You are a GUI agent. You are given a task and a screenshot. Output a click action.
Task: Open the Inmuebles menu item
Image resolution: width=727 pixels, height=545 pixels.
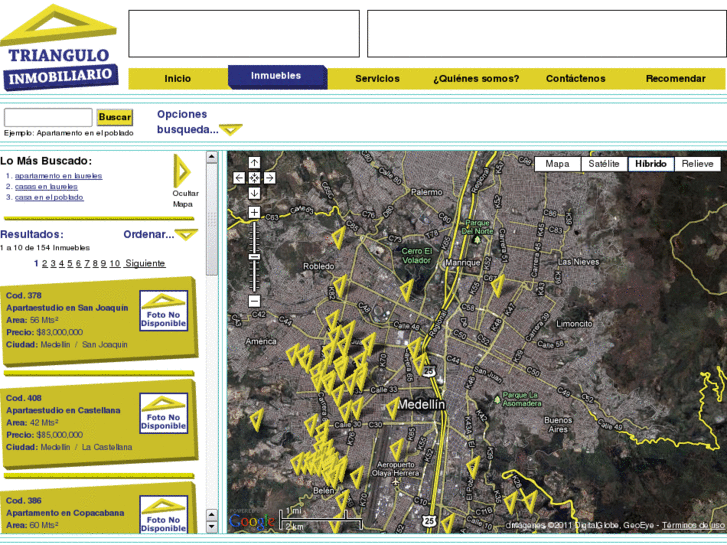277,77
